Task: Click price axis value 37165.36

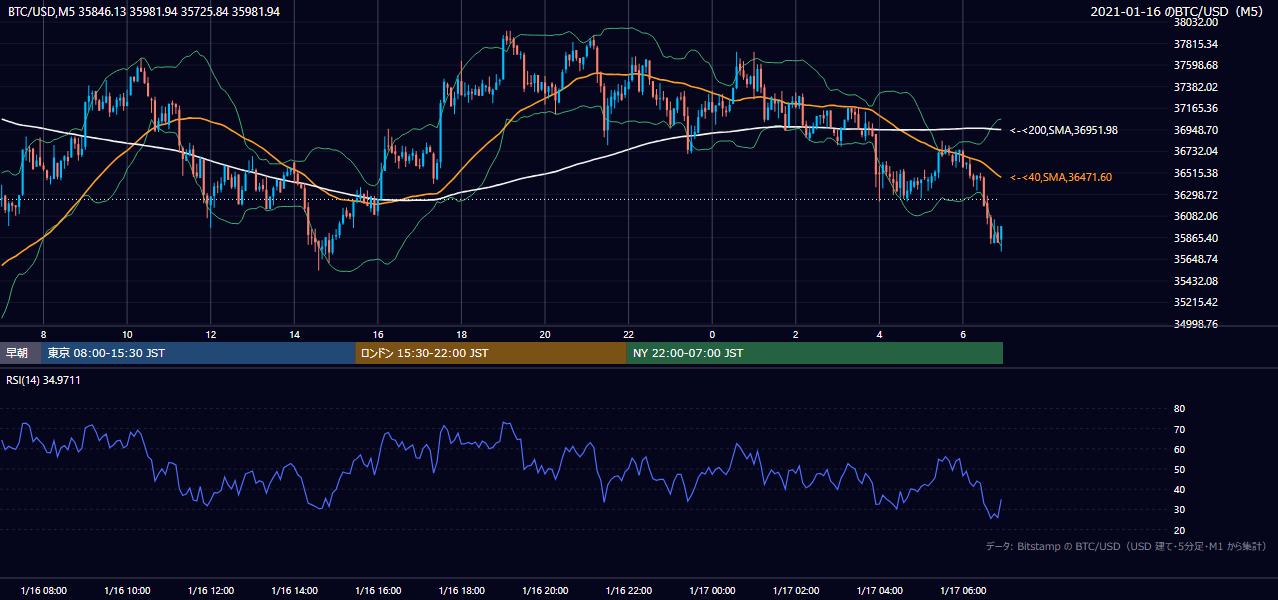Action: click(1196, 108)
